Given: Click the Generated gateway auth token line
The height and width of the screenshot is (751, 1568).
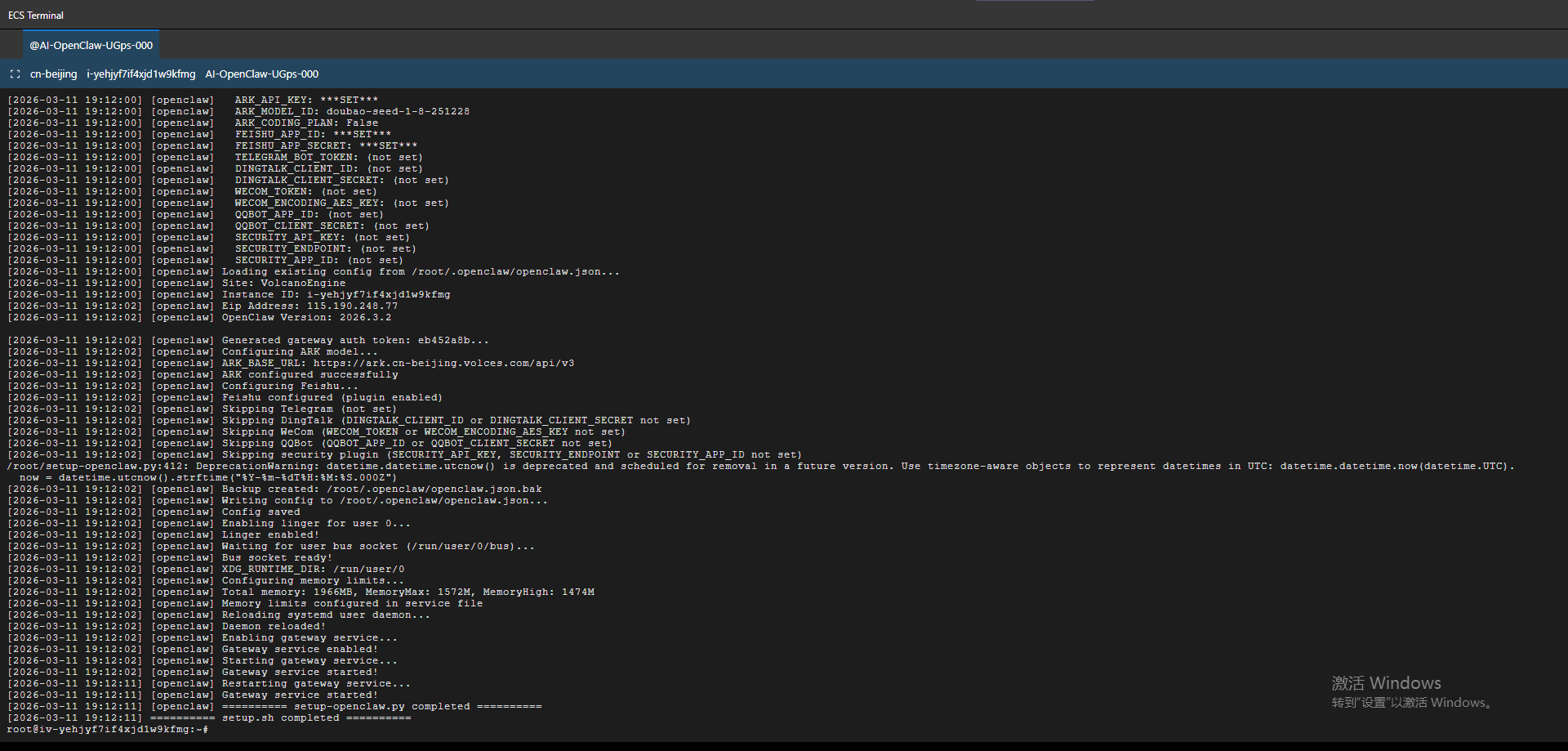Looking at the screenshot, I should point(248,341).
